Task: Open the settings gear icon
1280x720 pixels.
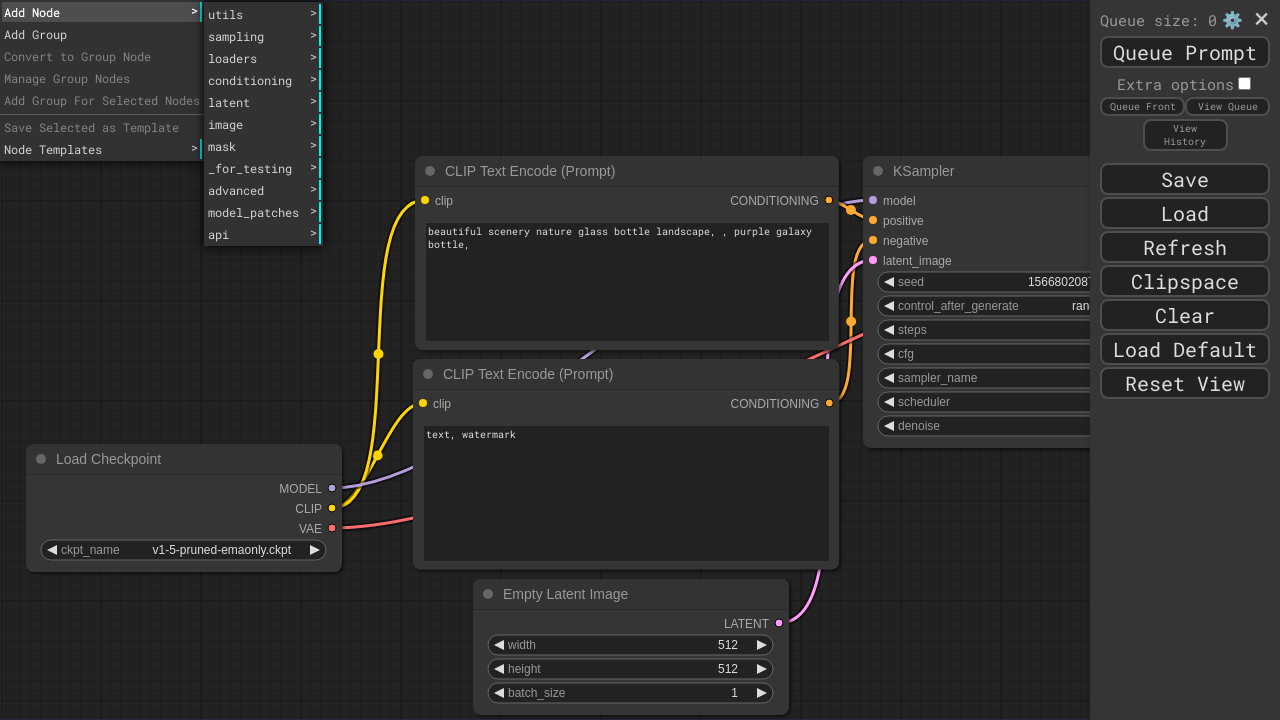Action: (x=1232, y=20)
